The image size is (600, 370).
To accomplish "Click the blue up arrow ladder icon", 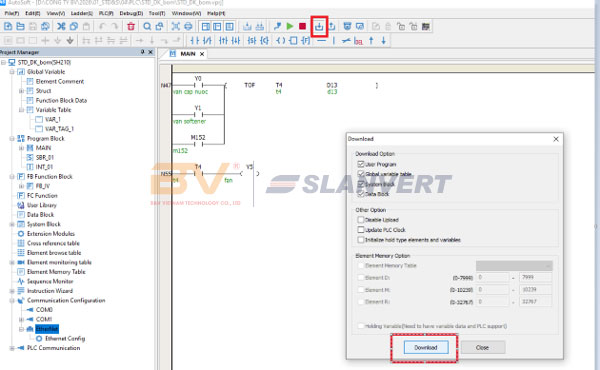I will pyautogui.click(x=371, y=41).
